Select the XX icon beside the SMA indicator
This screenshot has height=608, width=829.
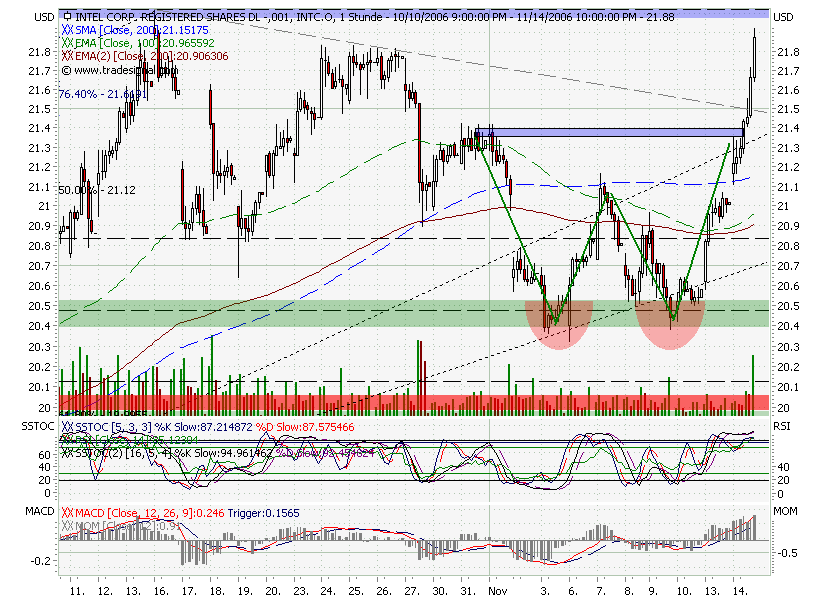[x=66, y=31]
